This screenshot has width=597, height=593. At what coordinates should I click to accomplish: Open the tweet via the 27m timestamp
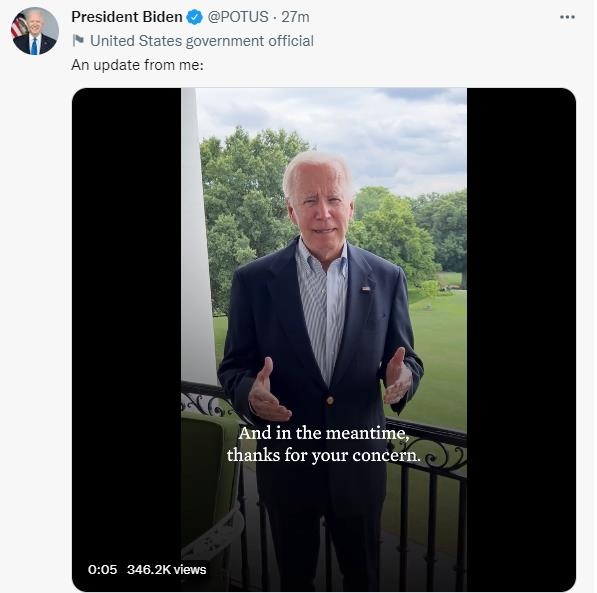point(295,17)
